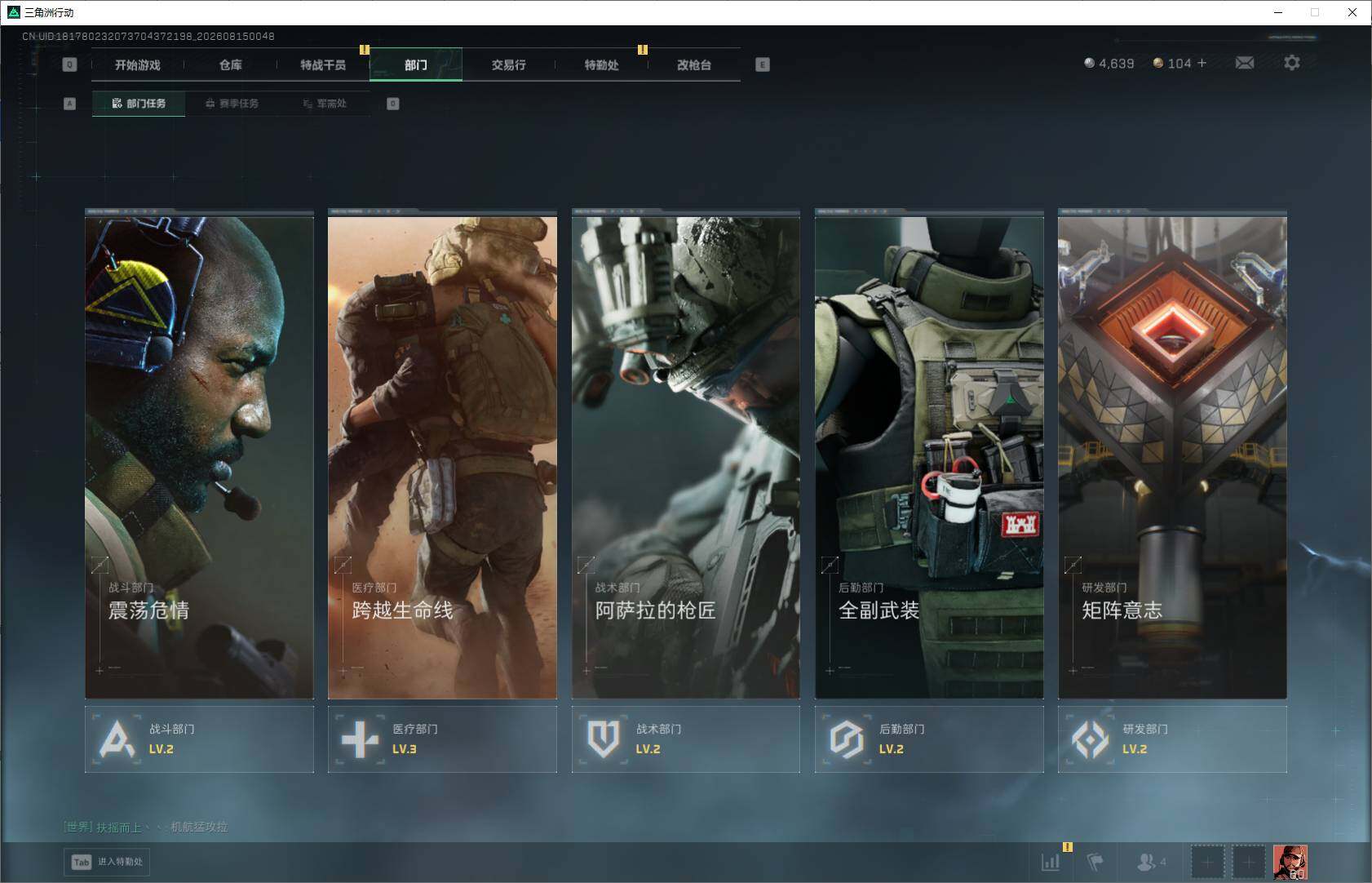Click the LV.3 label under 医疗部门

(x=405, y=749)
